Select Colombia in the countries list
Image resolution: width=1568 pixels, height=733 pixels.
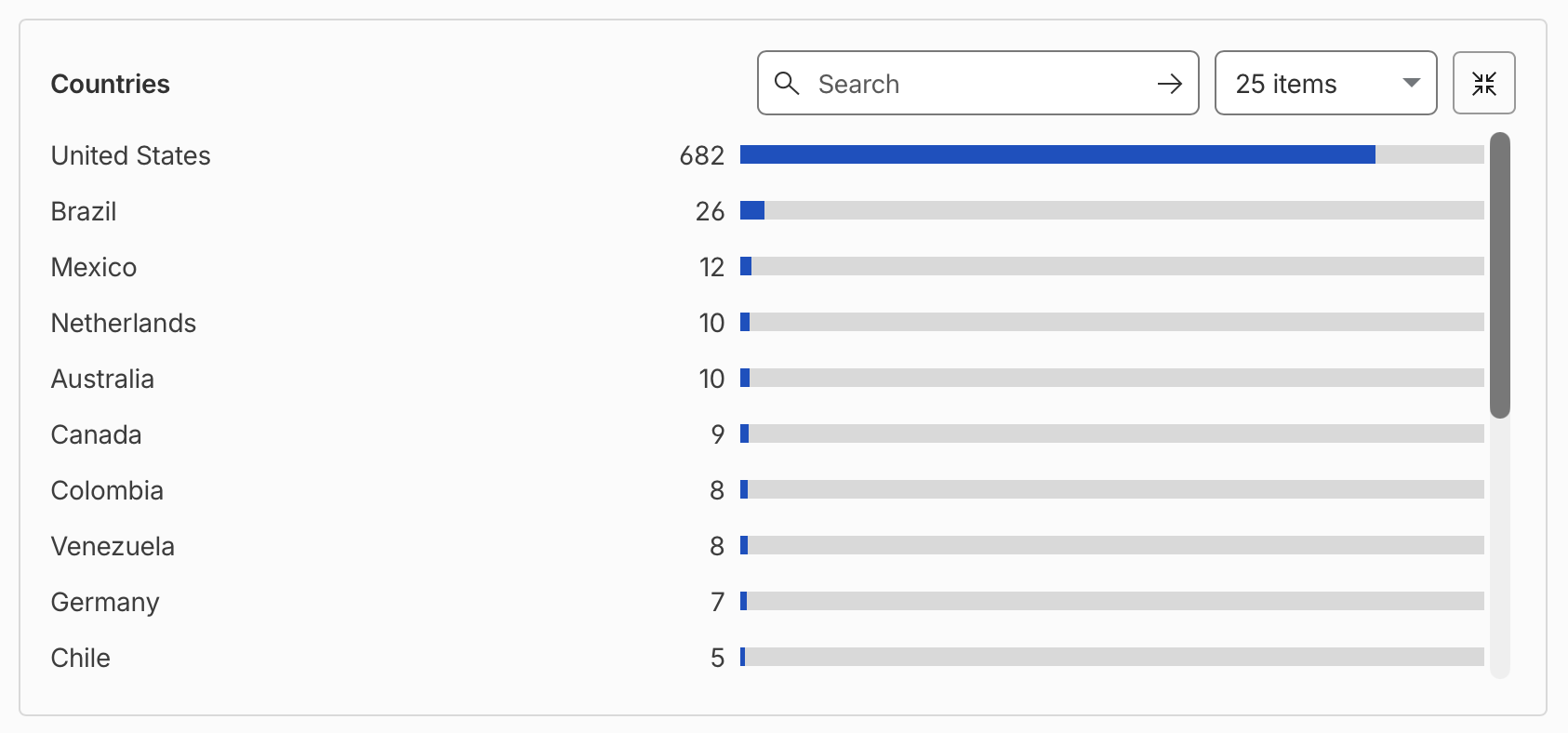[x=107, y=490]
